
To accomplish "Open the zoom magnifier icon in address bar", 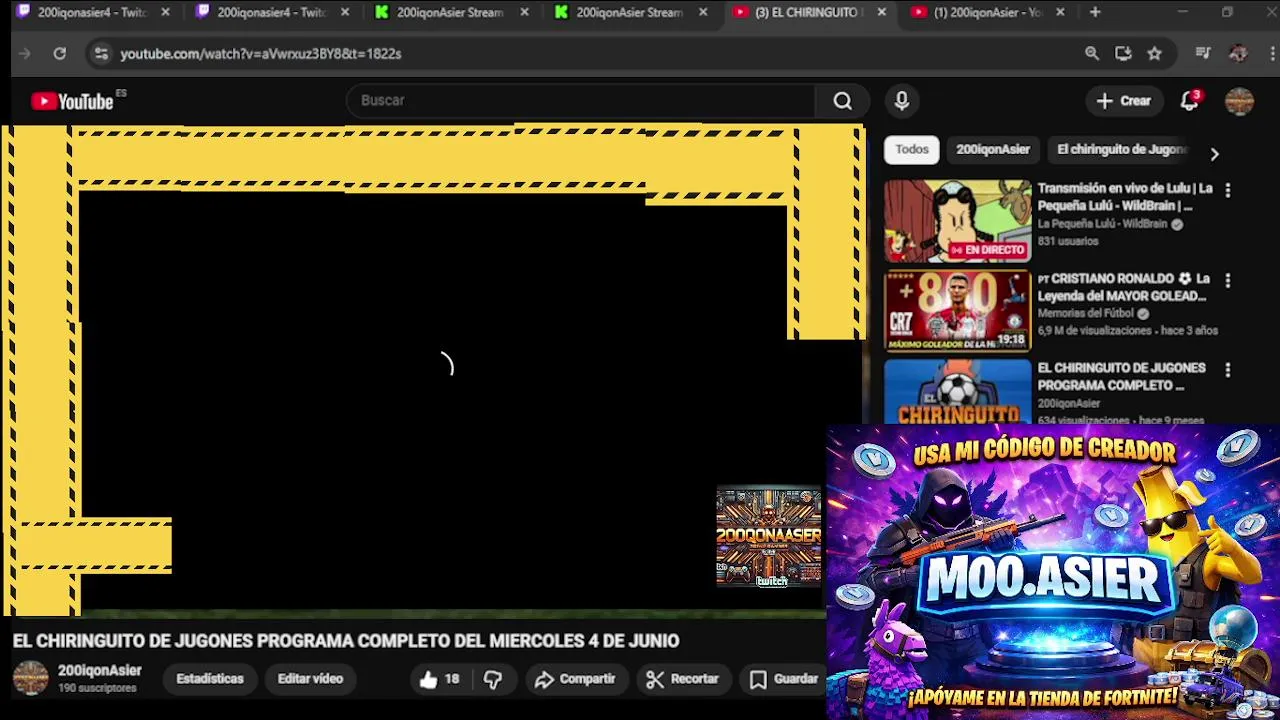I will click(x=1092, y=53).
